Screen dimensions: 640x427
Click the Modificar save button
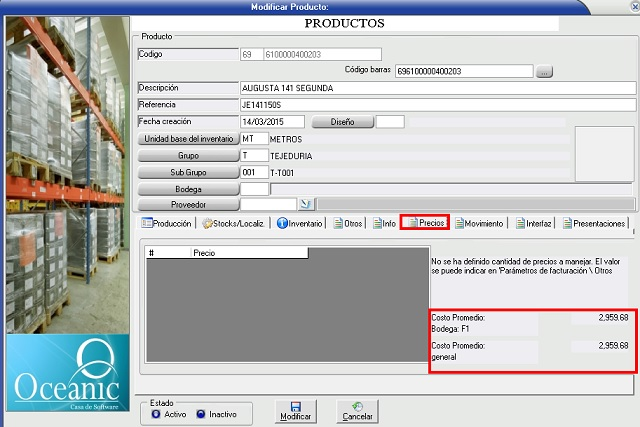pos(295,410)
